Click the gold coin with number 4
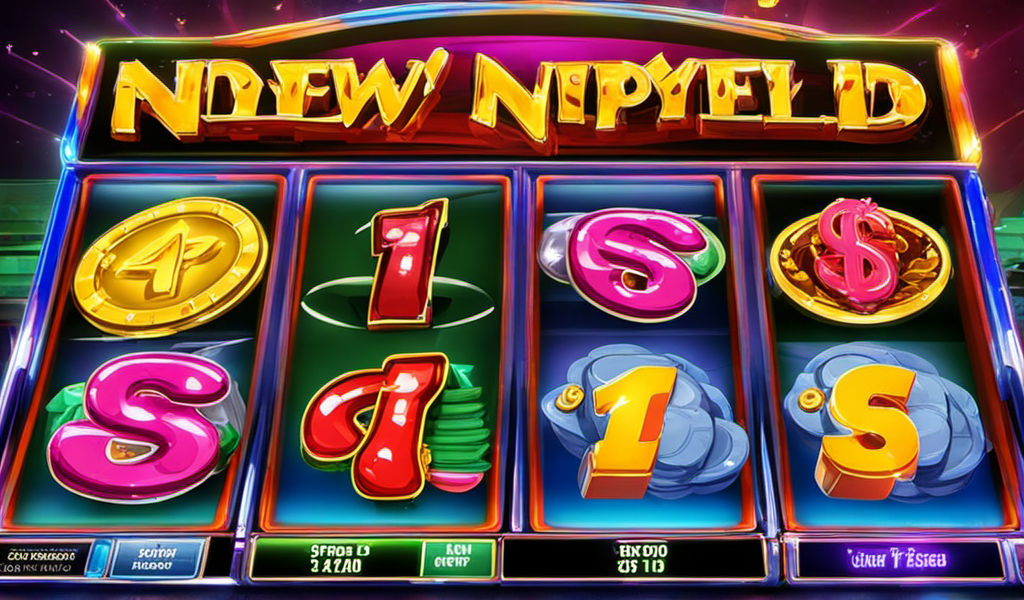 [x=170, y=264]
